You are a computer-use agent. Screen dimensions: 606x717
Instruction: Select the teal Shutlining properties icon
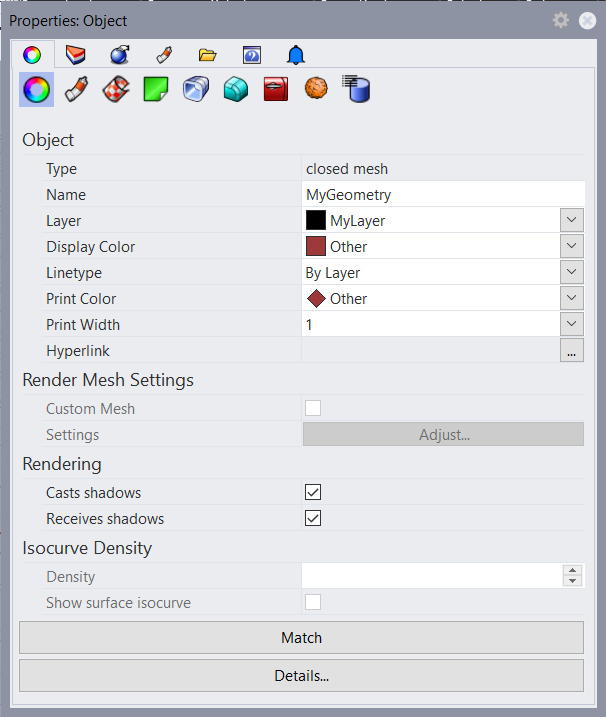point(235,90)
